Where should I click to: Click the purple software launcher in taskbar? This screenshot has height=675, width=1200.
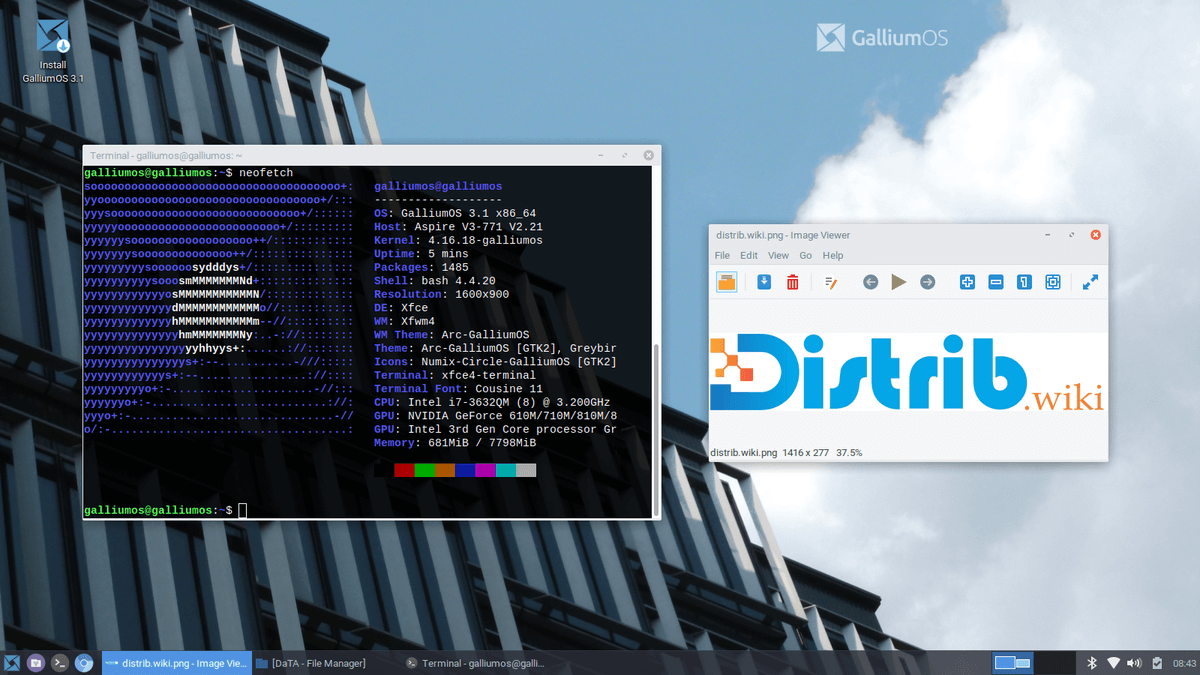point(36,663)
